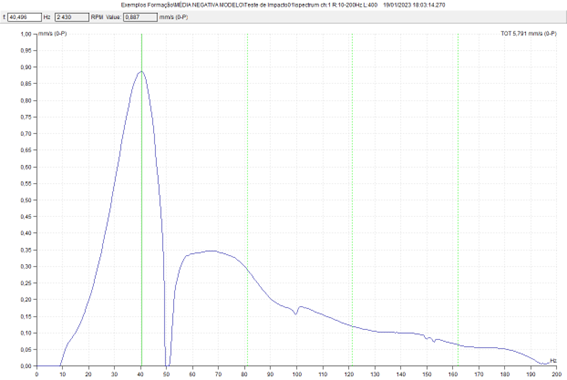Click the 100 tick on frequency axis

(x=297, y=374)
